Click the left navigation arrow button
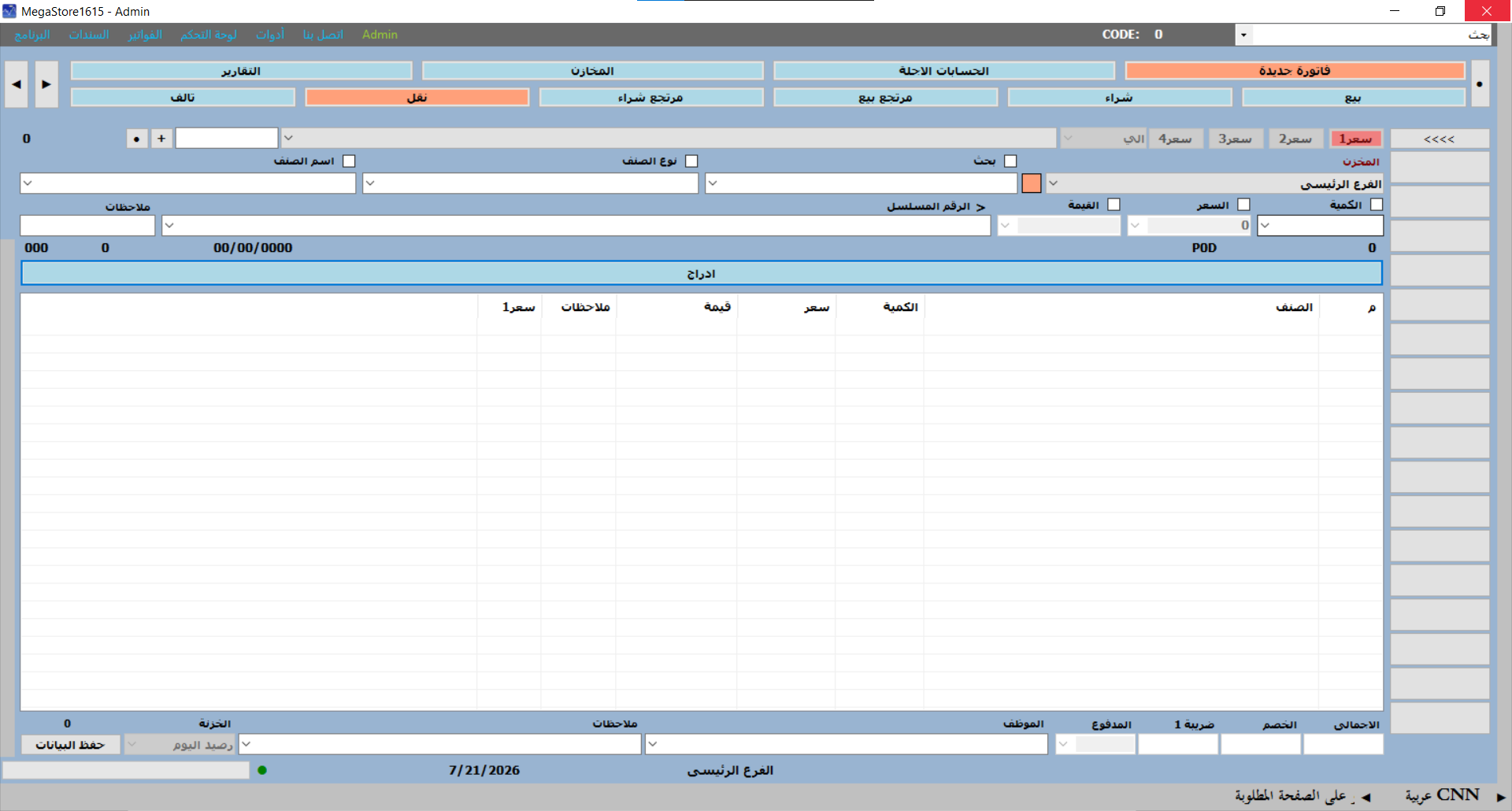Viewport: 1512px width, 811px height. [17, 84]
